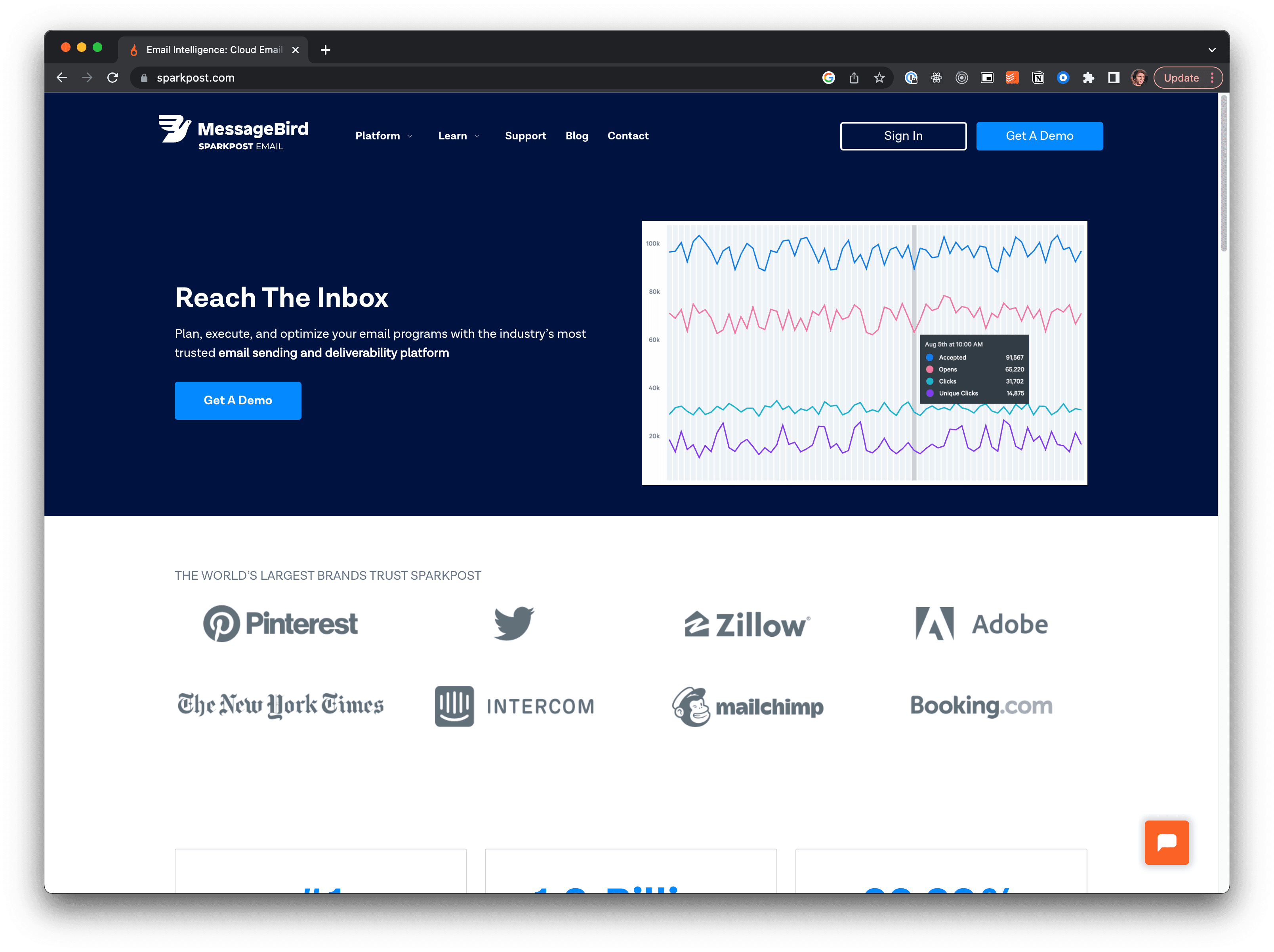Select the Email Intelligence browser tab
Viewport: 1274px width, 952px height.
click(x=213, y=50)
